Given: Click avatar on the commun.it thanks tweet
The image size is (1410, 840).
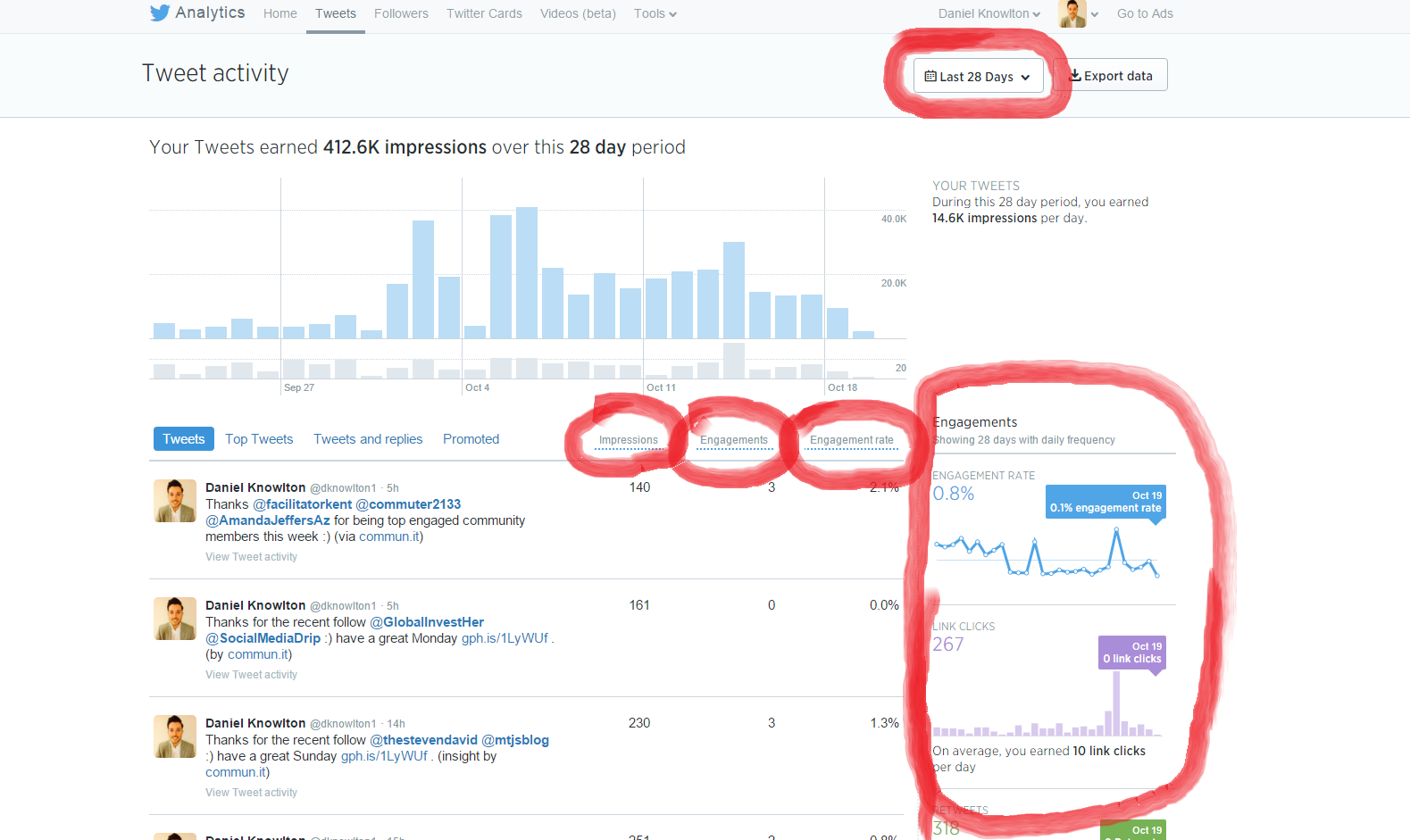Looking at the screenshot, I should (x=175, y=501).
